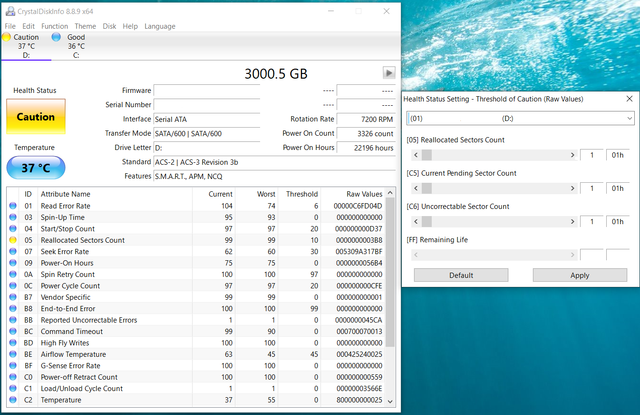Click Uncorrectable Sector Count slider thumb

(427, 222)
